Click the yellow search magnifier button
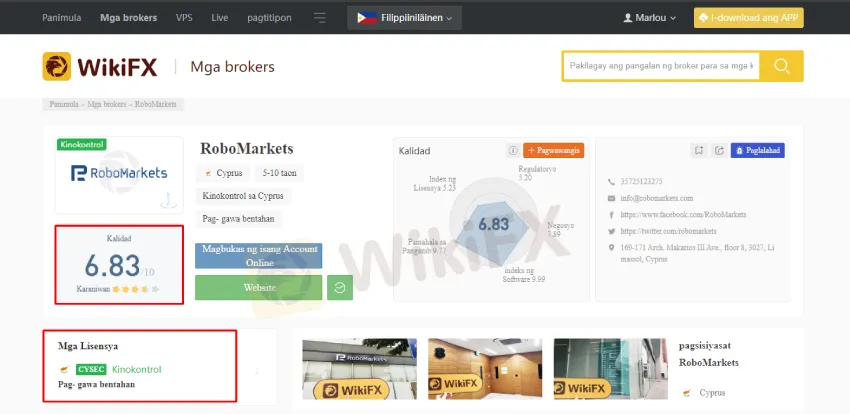850x414 pixels. pyautogui.click(x=781, y=66)
